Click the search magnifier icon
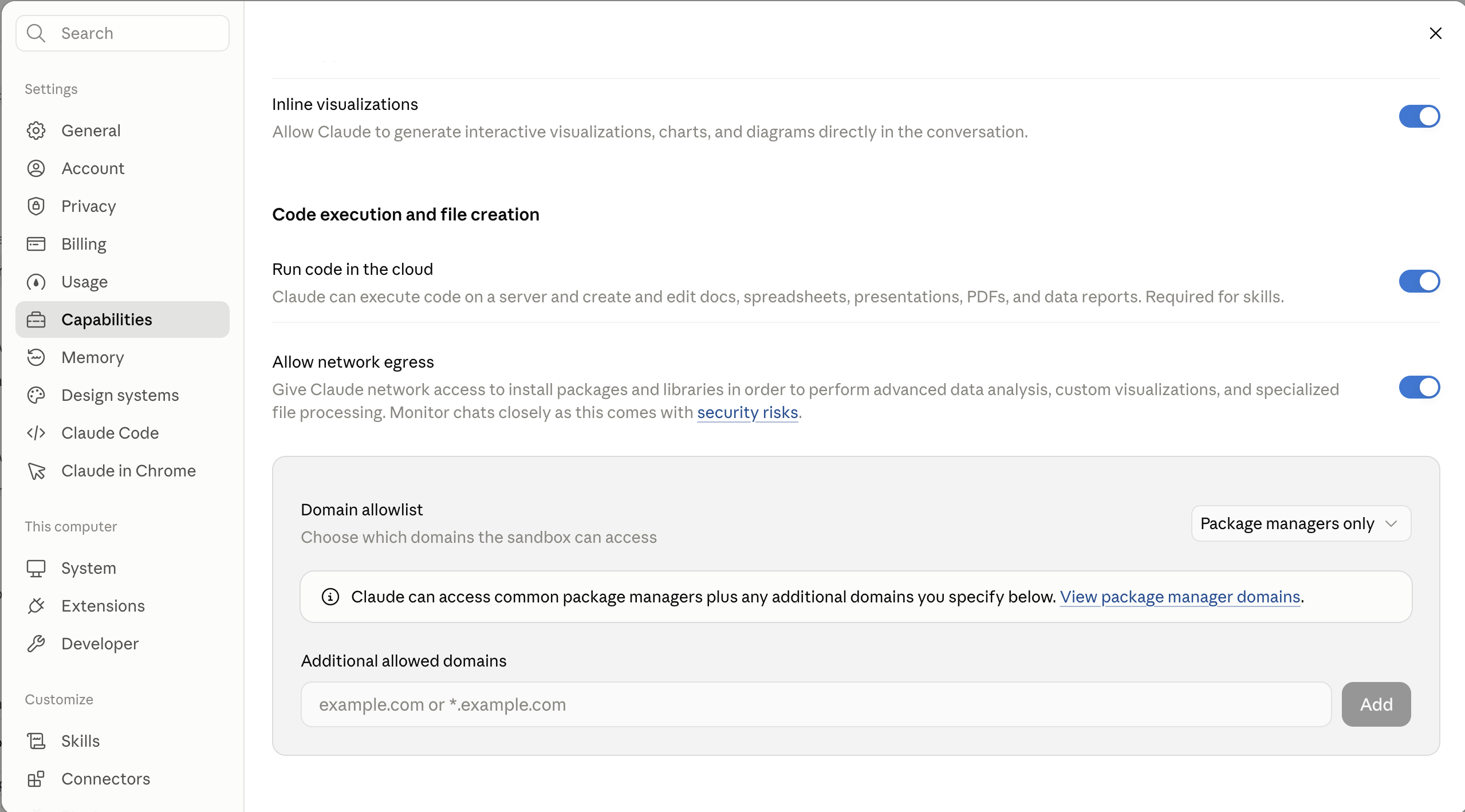Screen dimensions: 1465x812 (36, 33)
